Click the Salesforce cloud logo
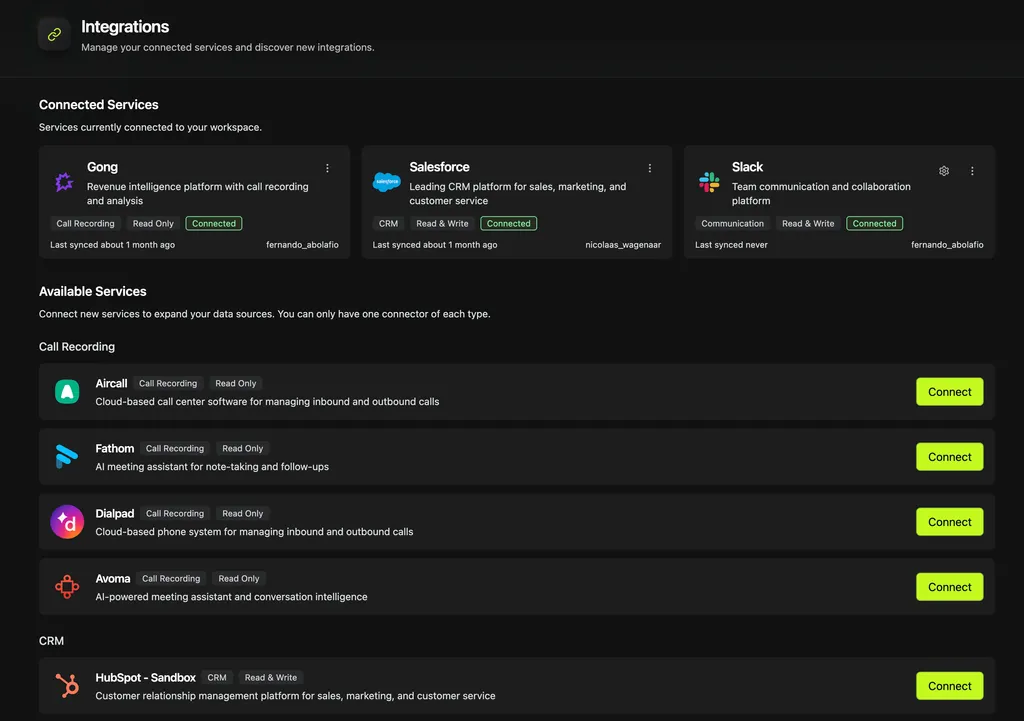Screen dimensions: 1024x721 387,182
